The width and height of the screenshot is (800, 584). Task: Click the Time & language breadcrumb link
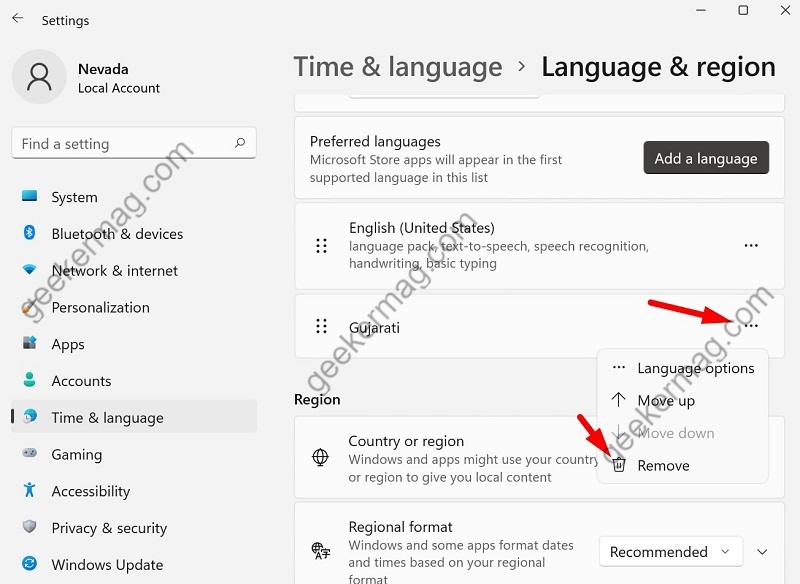[x=398, y=67]
